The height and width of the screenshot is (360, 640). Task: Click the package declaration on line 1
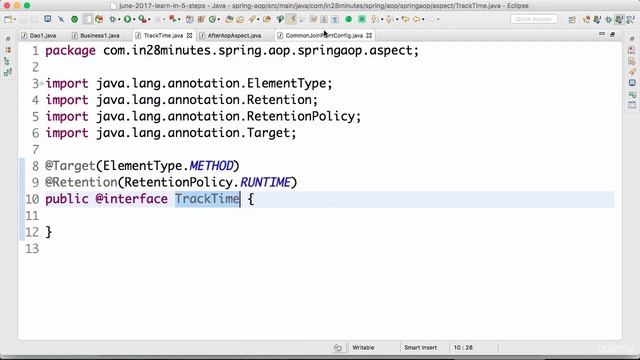pos(232,51)
